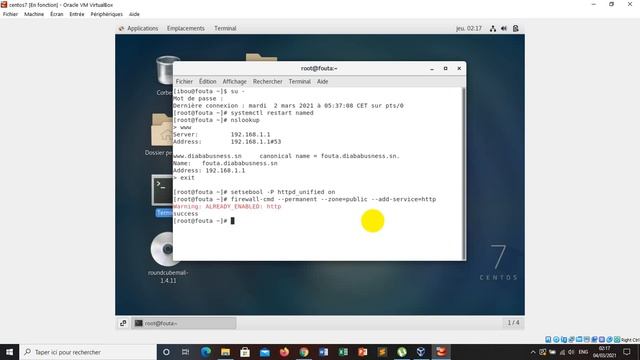
Task: Open the Affichage menu in the terminal
Action: tap(234, 82)
